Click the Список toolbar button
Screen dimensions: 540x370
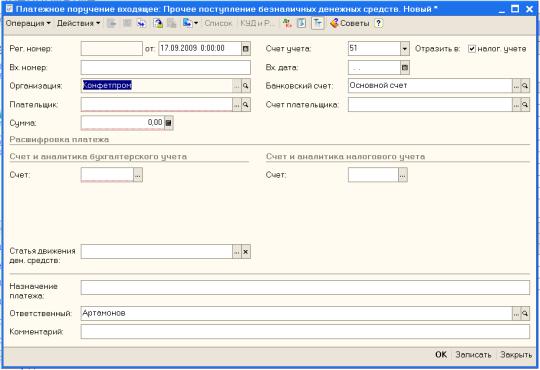pyautogui.click(x=218, y=23)
